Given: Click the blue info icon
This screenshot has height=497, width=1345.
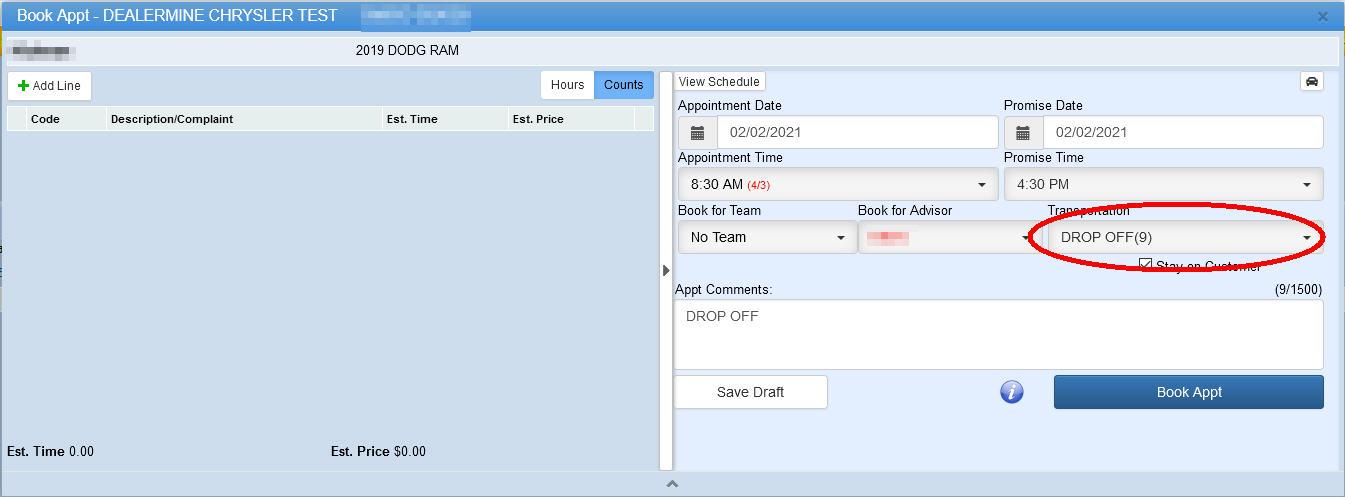Looking at the screenshot, I should [1012, 392].
